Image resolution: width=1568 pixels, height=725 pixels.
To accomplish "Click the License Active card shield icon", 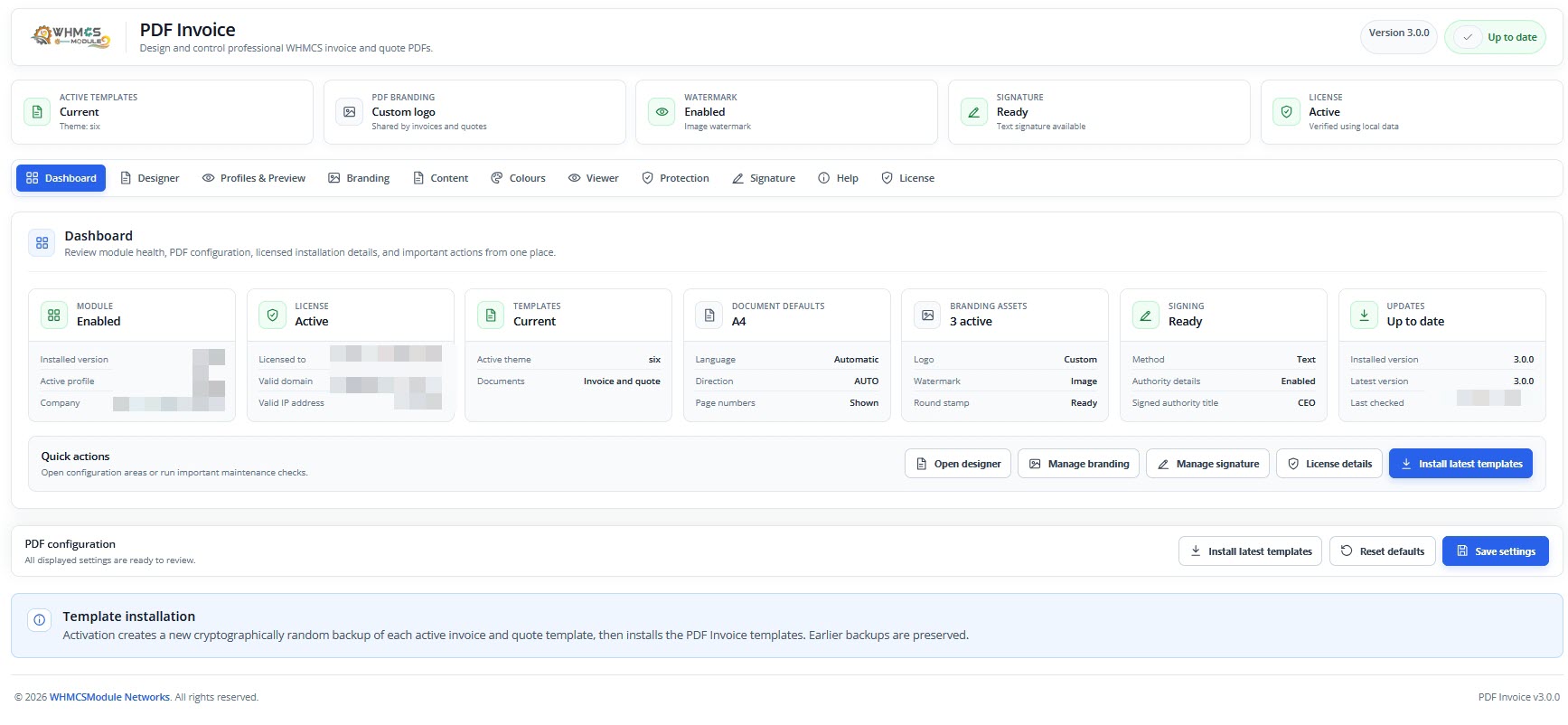I will [272, 315].
